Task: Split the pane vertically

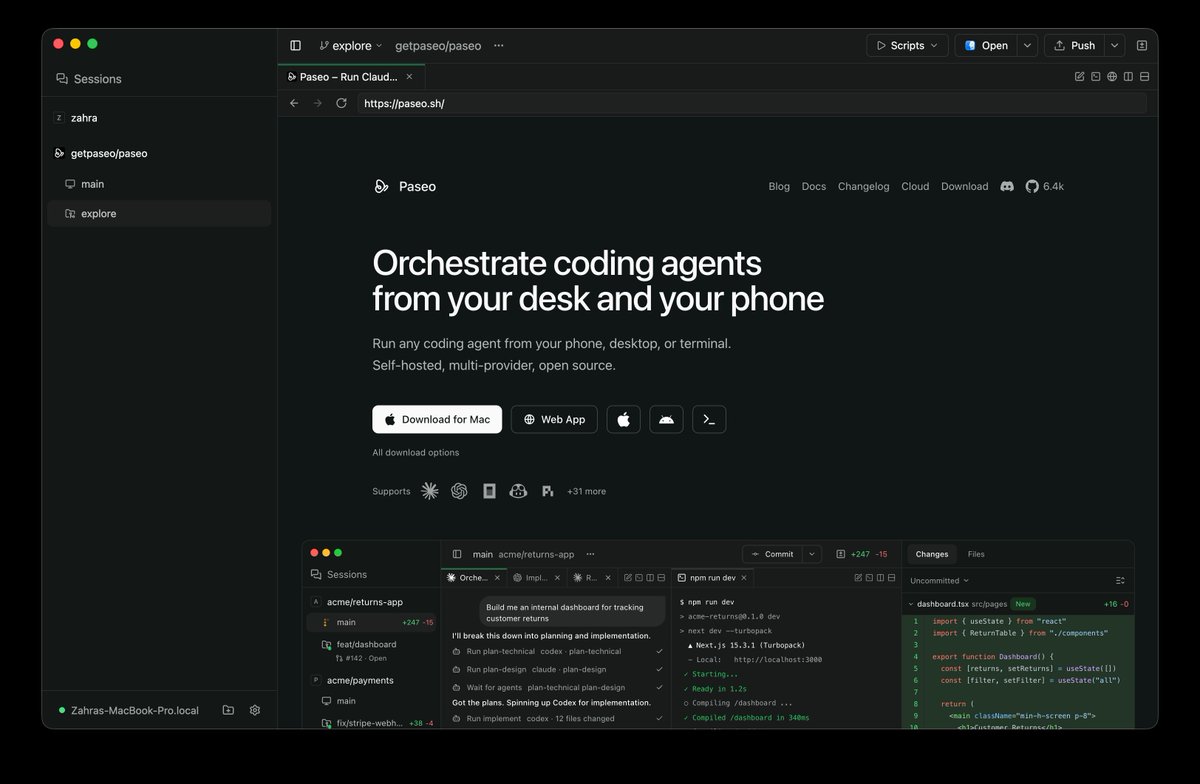Action: (1128, 76)
